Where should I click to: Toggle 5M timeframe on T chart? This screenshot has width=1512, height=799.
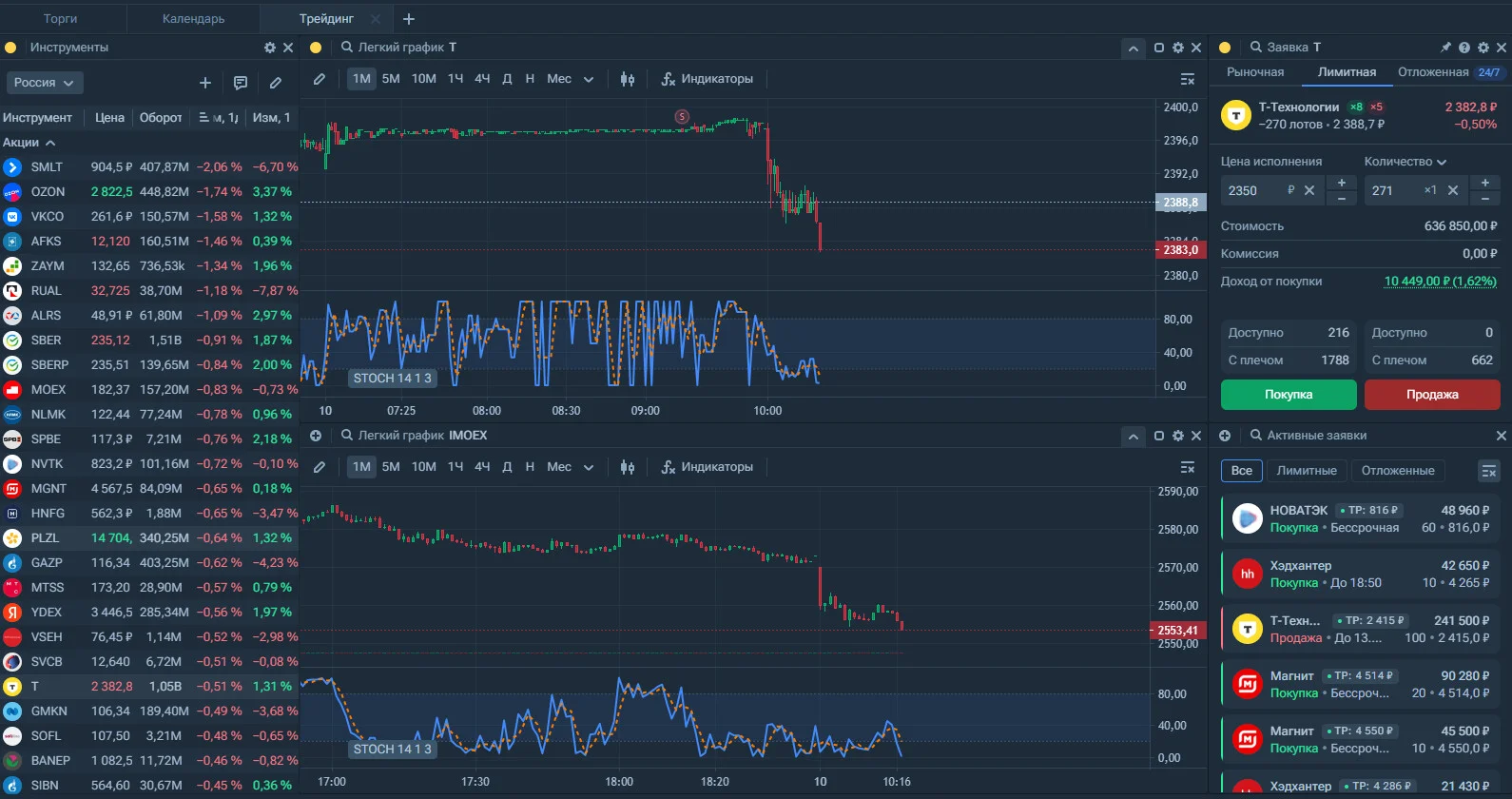(391, 79)
